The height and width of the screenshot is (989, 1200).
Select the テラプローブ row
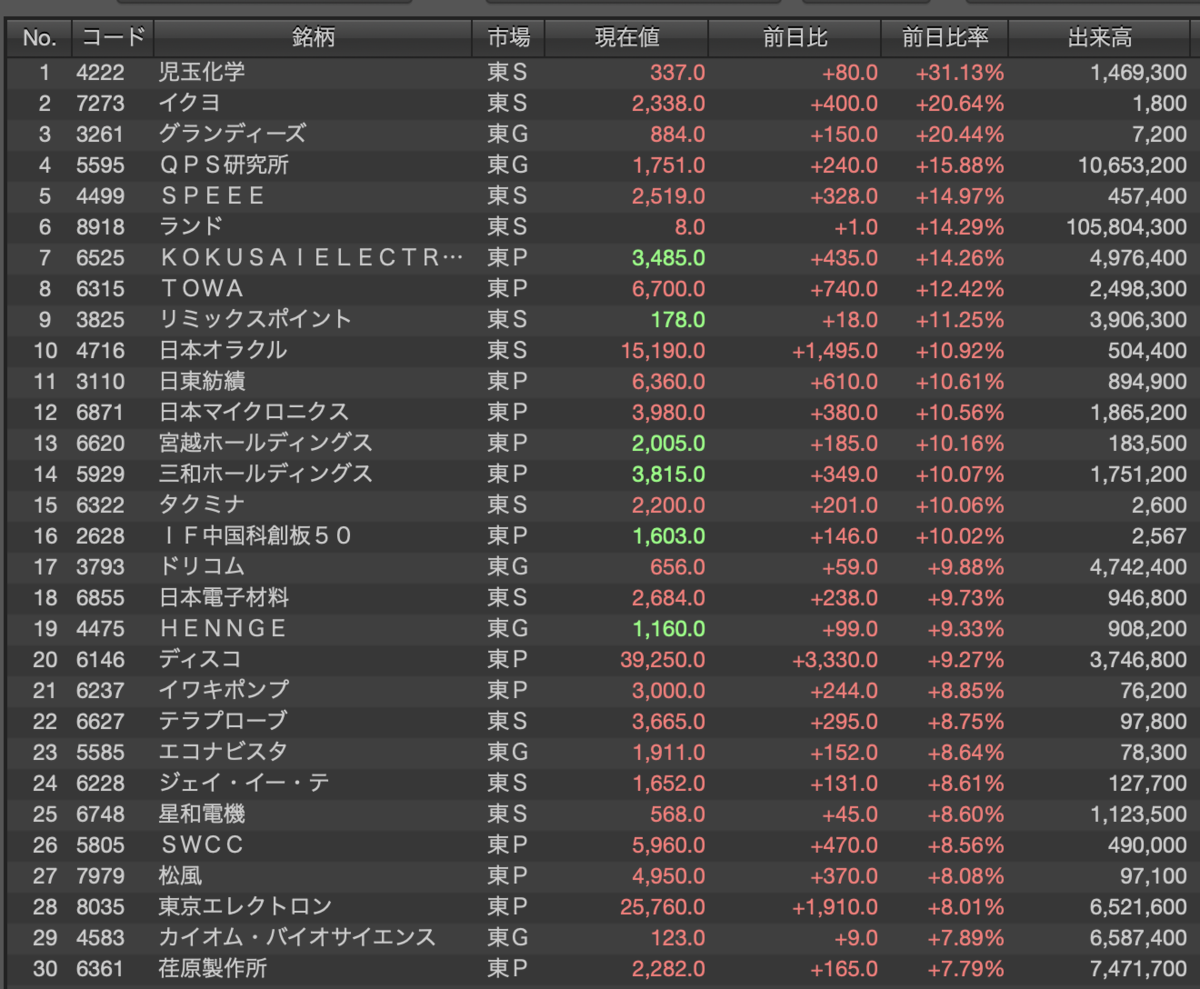click(600, 722)
